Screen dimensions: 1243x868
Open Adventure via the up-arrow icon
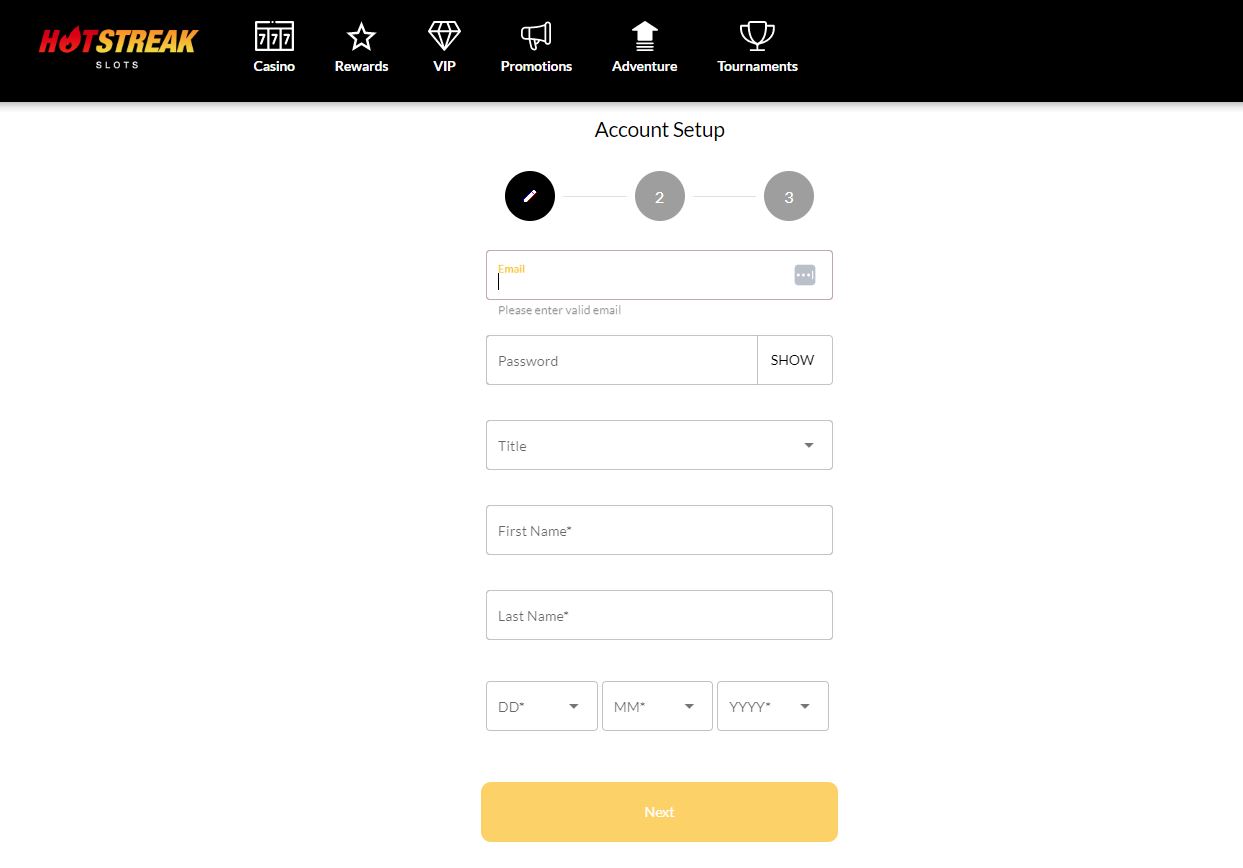(x=645, y=36)
